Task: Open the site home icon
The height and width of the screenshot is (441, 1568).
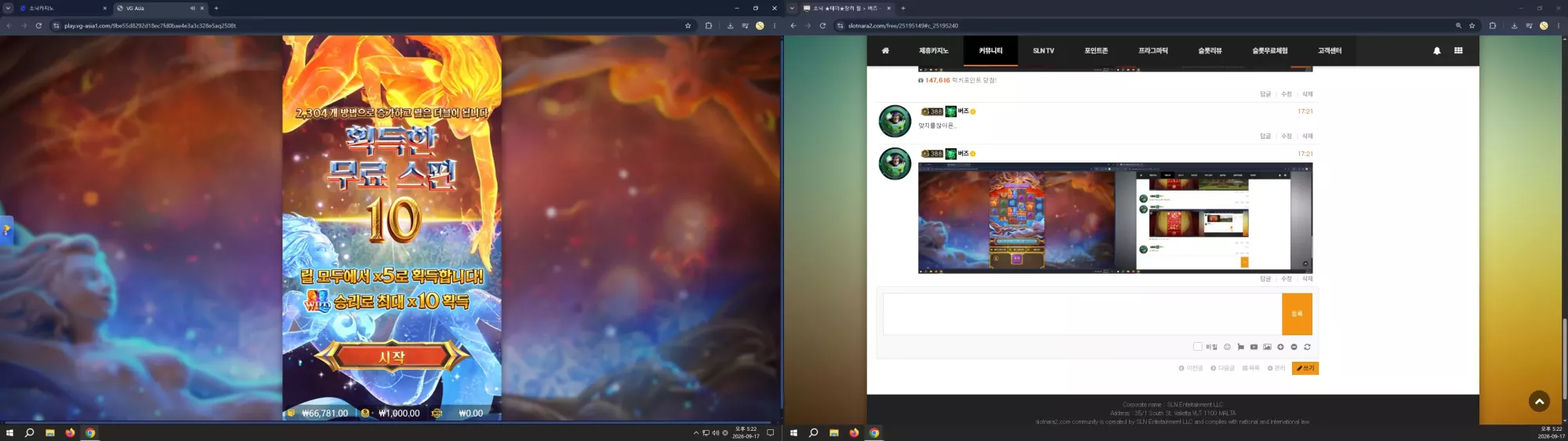Action: pyautogui.click(x=885, y=50)
